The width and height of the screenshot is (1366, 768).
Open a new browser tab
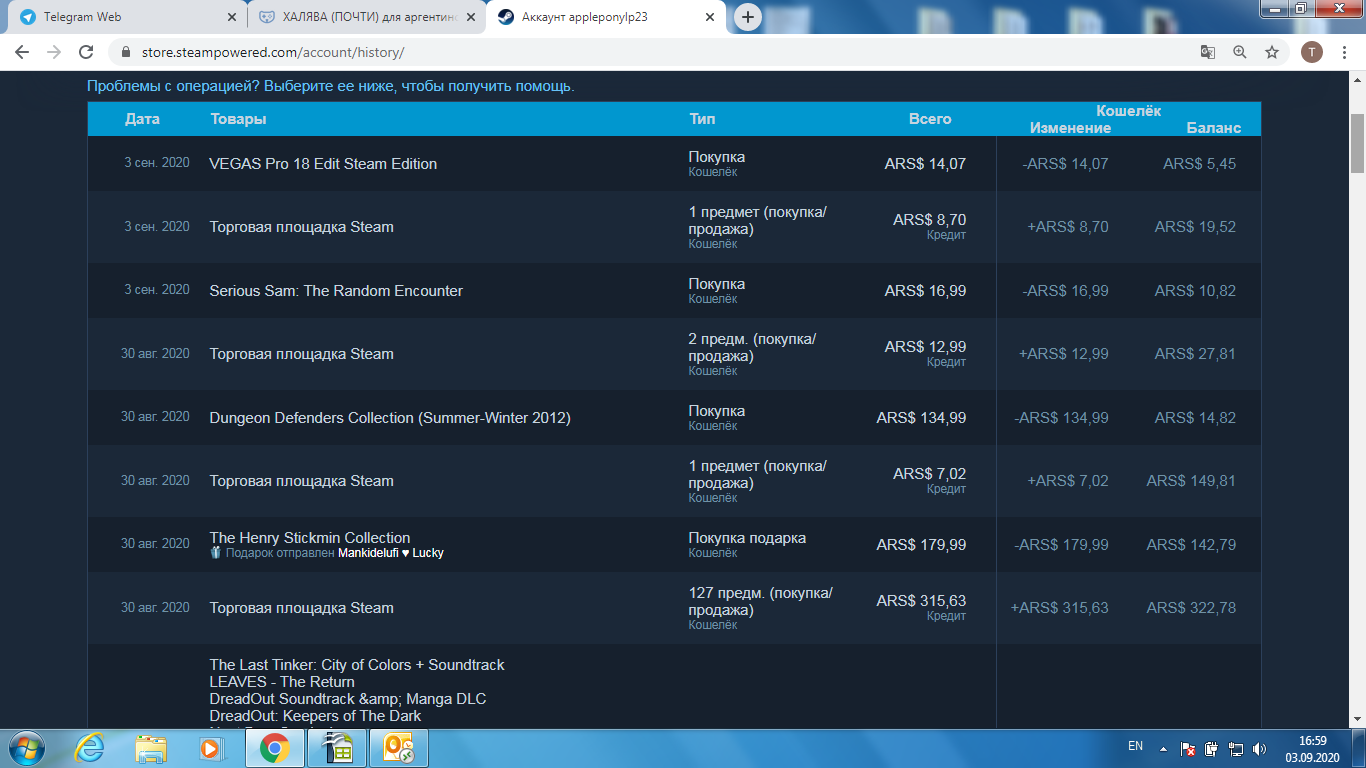747,17
